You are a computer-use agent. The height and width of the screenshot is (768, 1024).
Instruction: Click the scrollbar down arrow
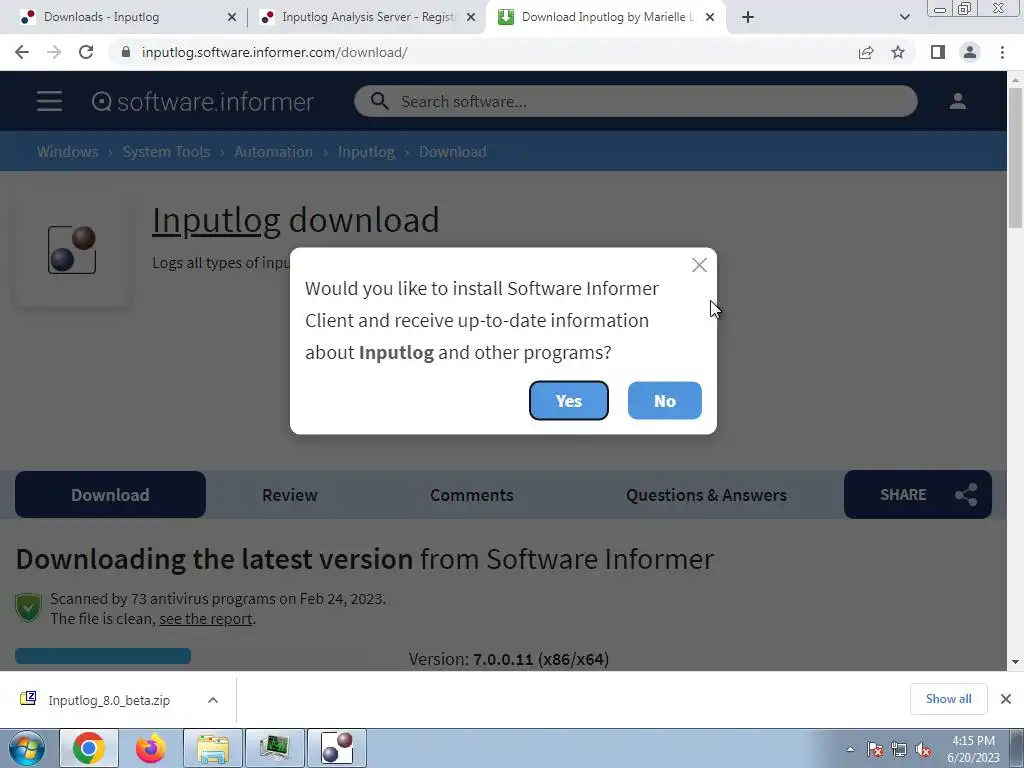pyautogui.click(x=1015, y=662)
